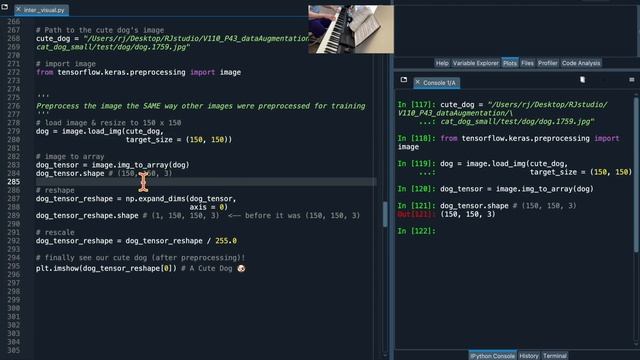Click "cute_dog =" on editor line 268
Image resolution: width=640 pixels, height=360 pixels.
57,38
